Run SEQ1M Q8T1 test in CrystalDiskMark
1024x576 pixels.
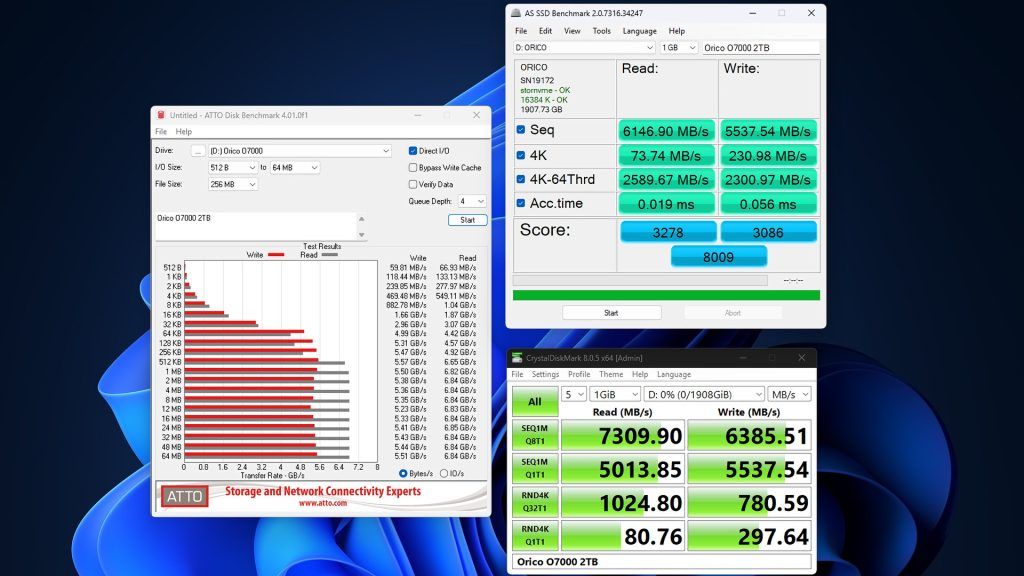tap(535, 435)
